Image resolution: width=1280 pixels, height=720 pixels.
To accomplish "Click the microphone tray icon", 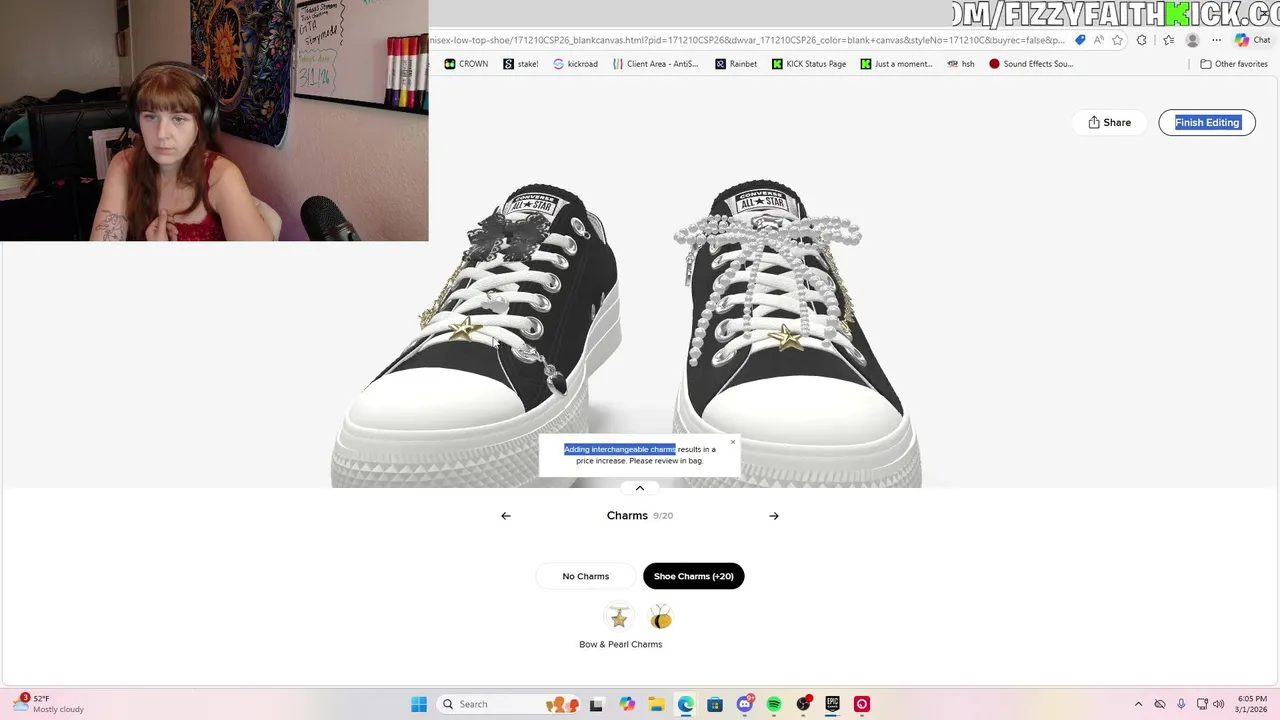I will pos(1181,704).
